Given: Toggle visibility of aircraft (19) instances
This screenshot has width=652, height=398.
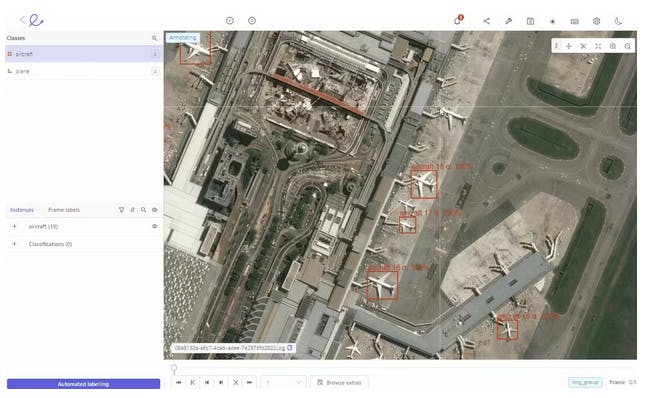Looking at the screenshot, I should [x=154, y=226].
